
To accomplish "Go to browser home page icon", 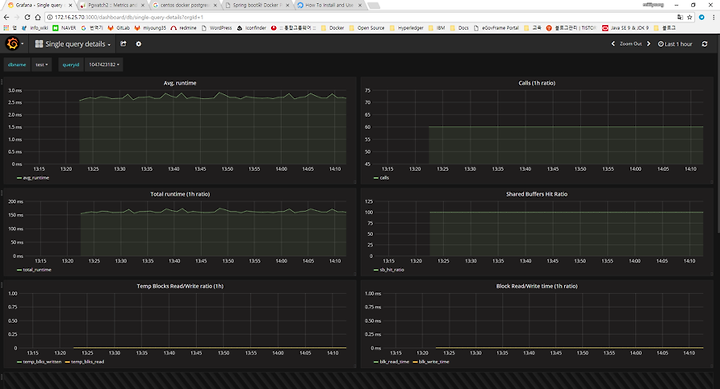I will point(38,17).
